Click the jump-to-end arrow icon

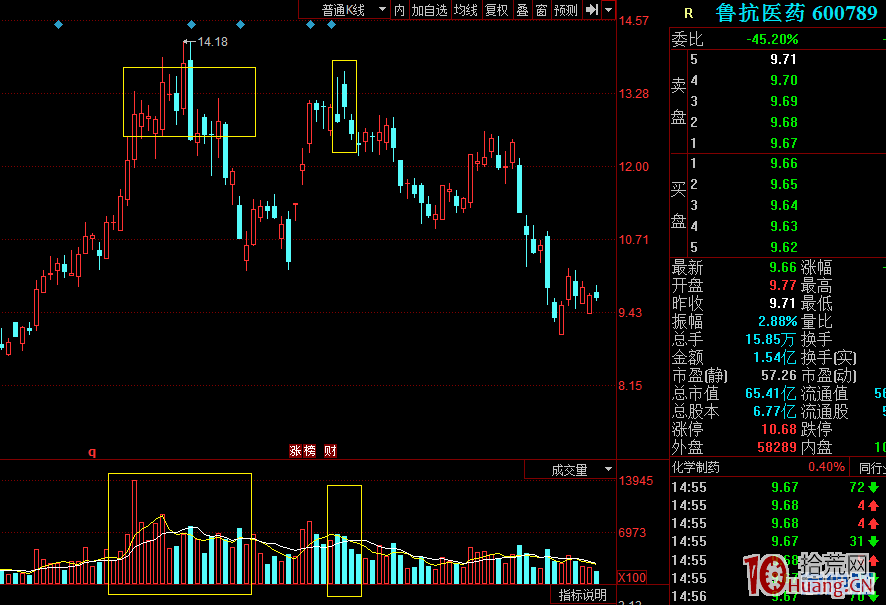point(592,10)
